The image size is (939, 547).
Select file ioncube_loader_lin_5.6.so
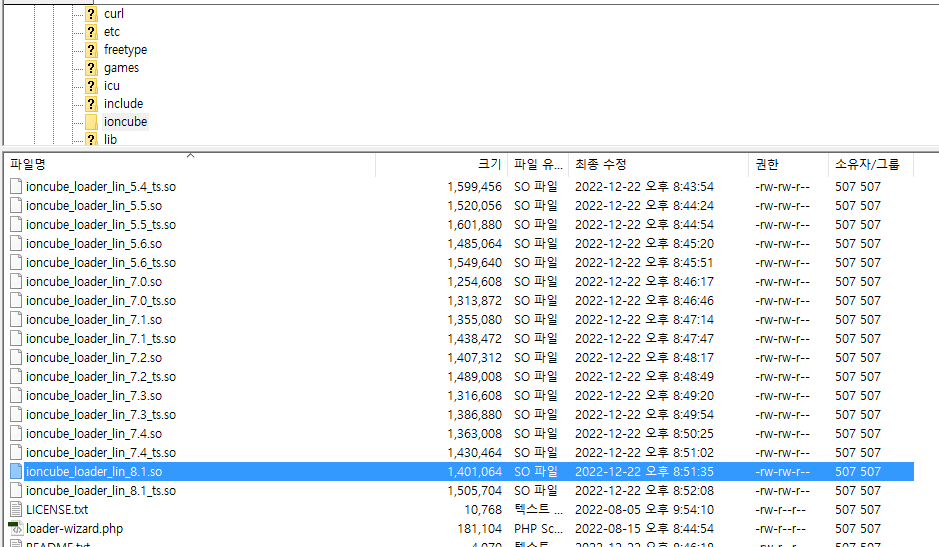pyautogui.click(x=94, y=244)
